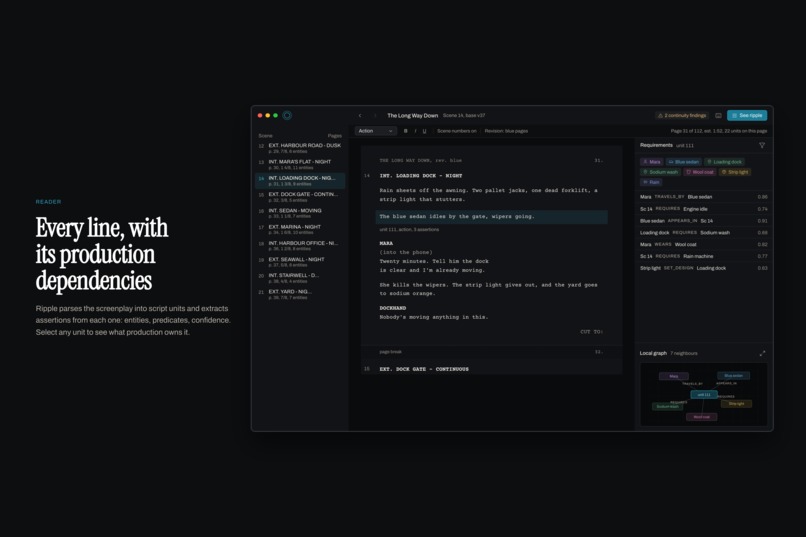Click the Wool coat node in Local graph

point(702,417)
